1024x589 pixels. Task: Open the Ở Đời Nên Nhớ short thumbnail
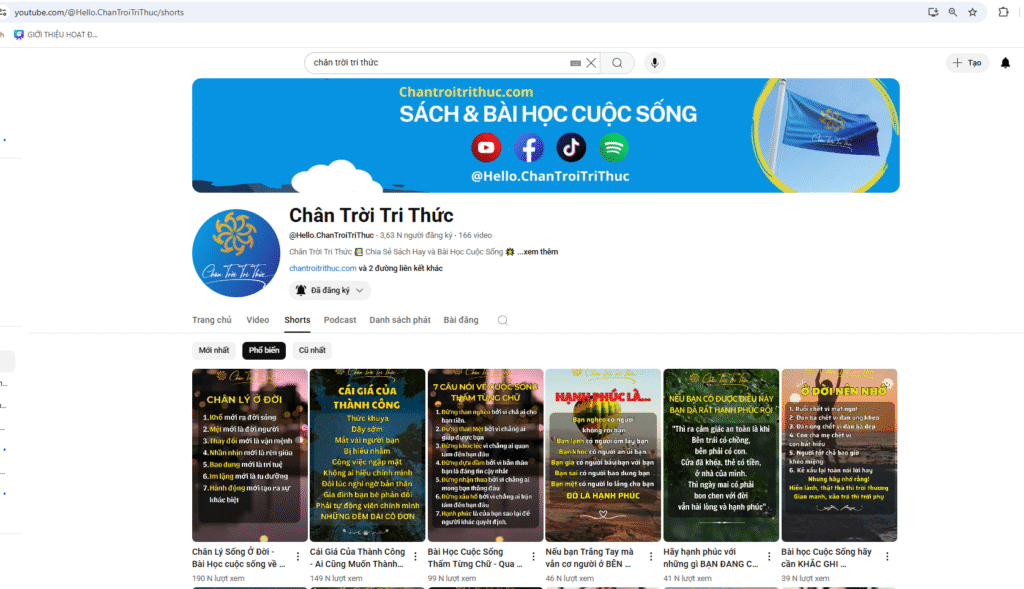pos(839,455)
